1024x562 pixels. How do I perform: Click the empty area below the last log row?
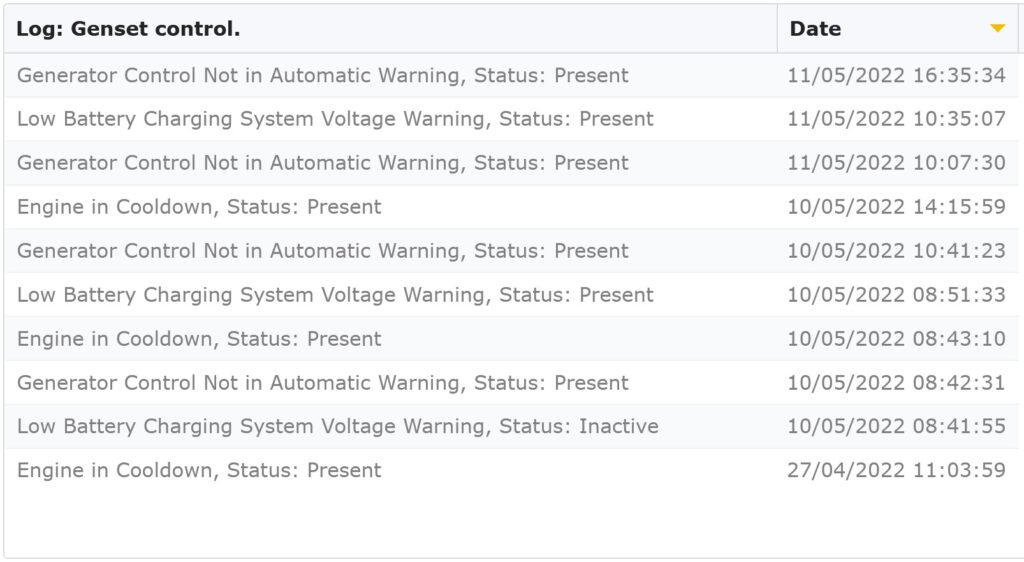coord(511,524)
